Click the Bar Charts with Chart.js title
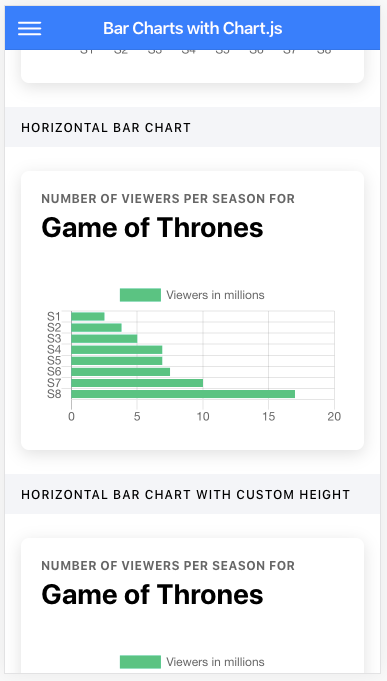The height and width of the screenshot is (681, 387). (192, 29)
